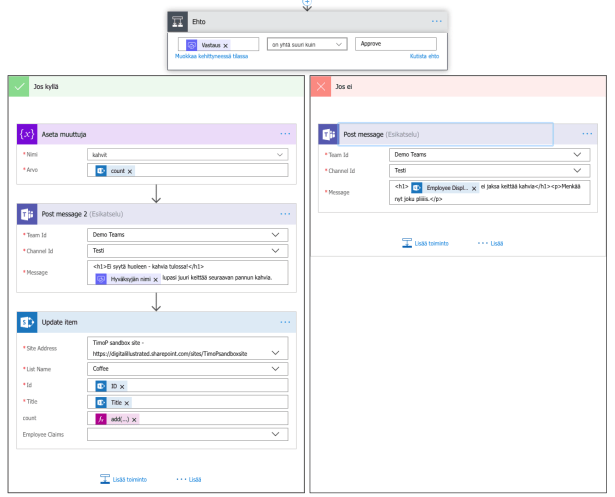Click 'Muokkaa kehittyneessä tilassa' link
Viewport: 615px width, 497px height.
[213, 58]
